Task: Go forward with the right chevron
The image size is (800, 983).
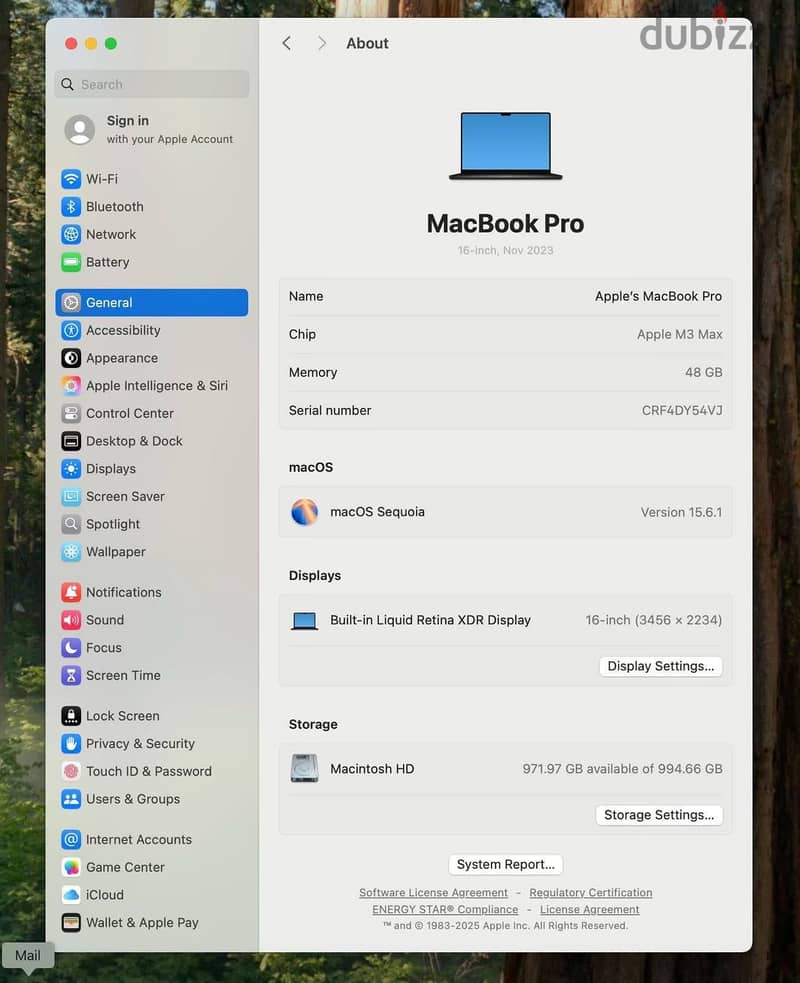Action: tap(322, 43)
